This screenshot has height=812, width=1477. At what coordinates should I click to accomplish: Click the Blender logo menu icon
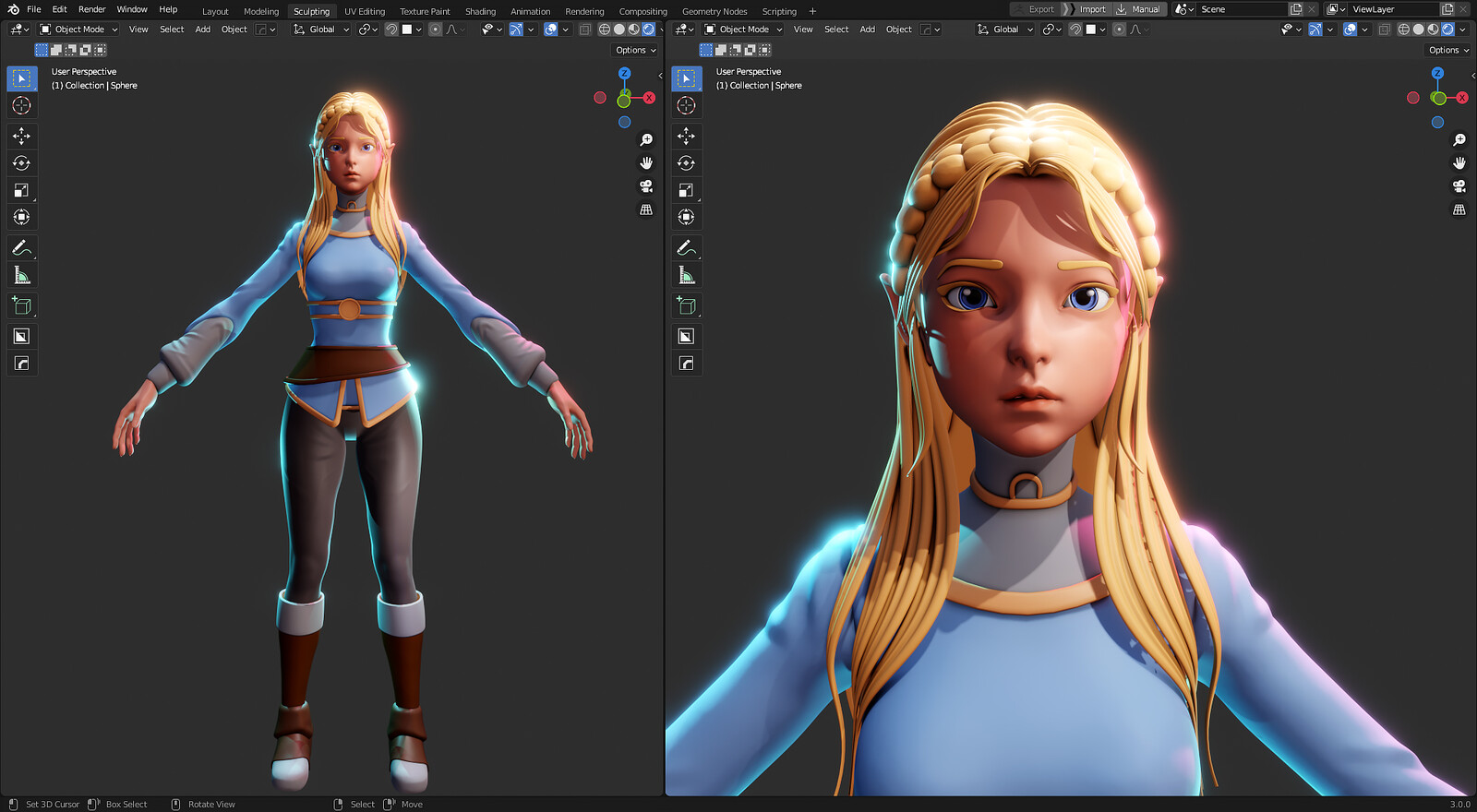tap(13, 9)
